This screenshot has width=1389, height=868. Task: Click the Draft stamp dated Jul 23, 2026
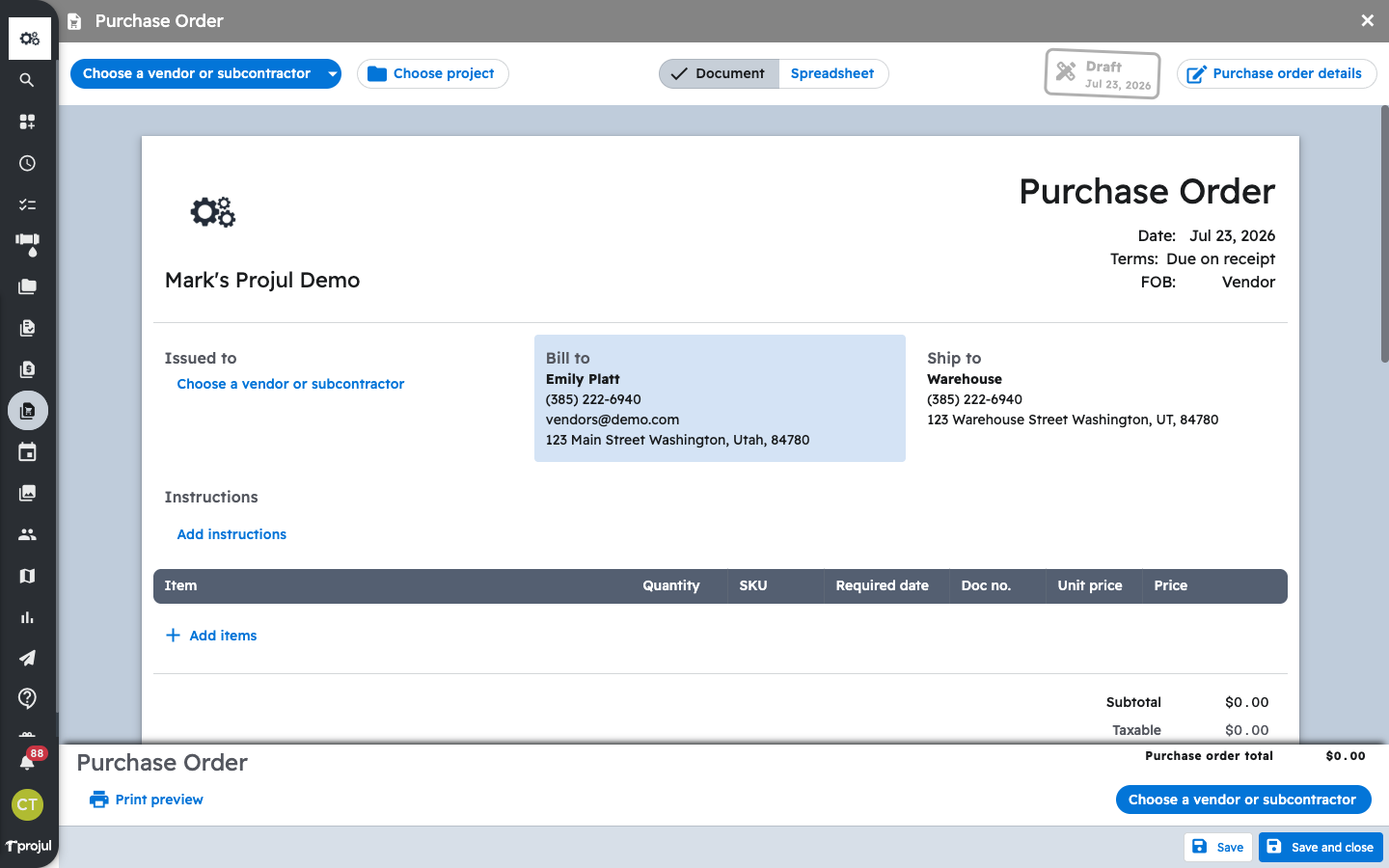[x=1103, y=74]
